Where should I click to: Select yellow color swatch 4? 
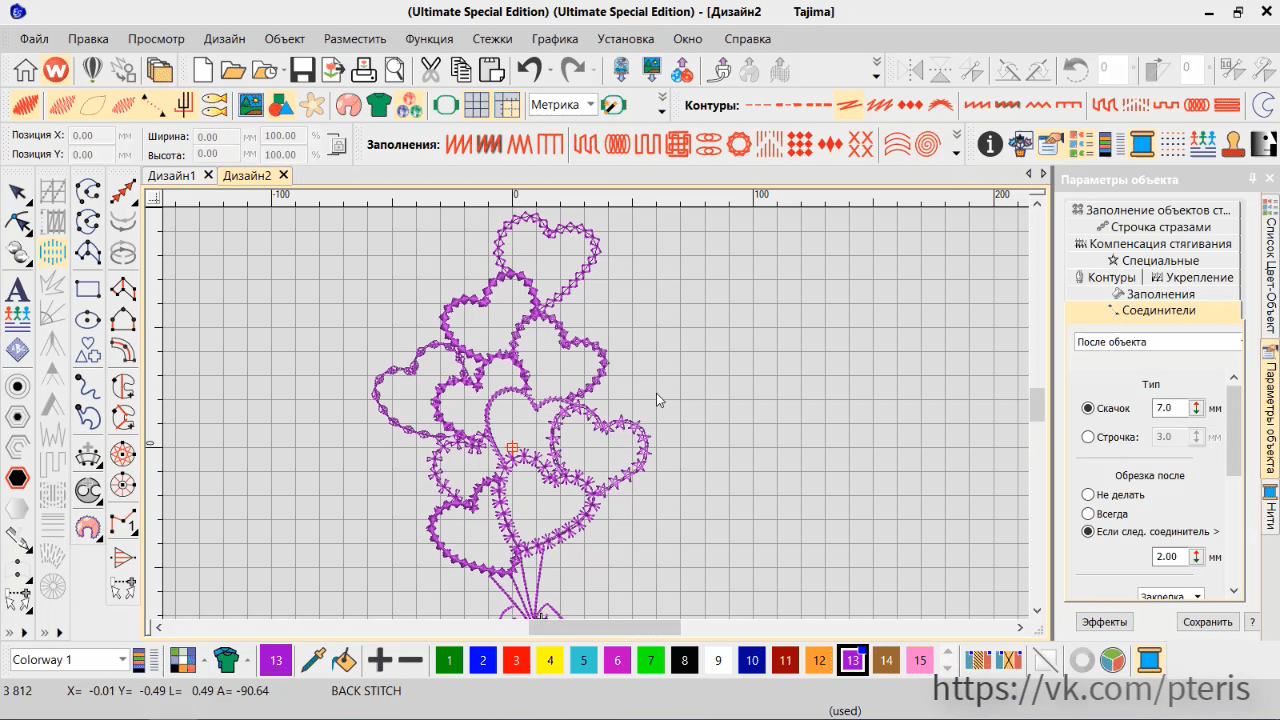point(550,660)
